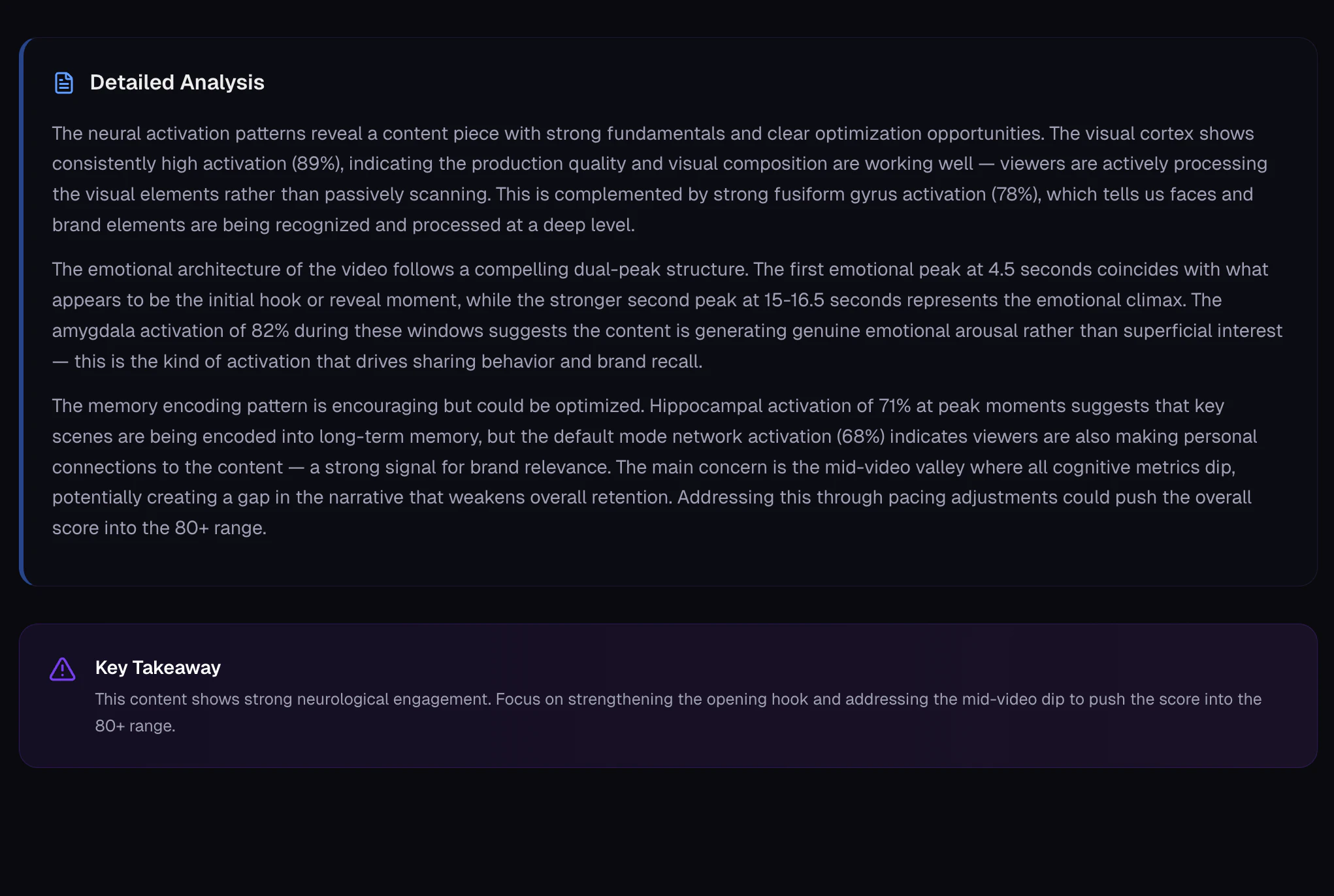This screenshot has height=896, width=1334.
Task: Click the amygdala activation '82%' text
Action: tap(270, 331)
